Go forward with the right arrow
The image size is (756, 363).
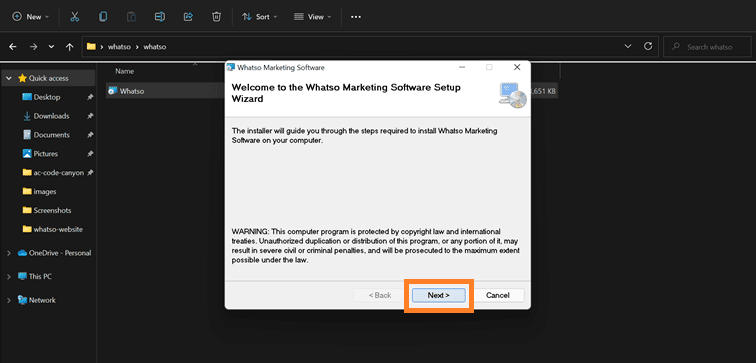point(33,47)
